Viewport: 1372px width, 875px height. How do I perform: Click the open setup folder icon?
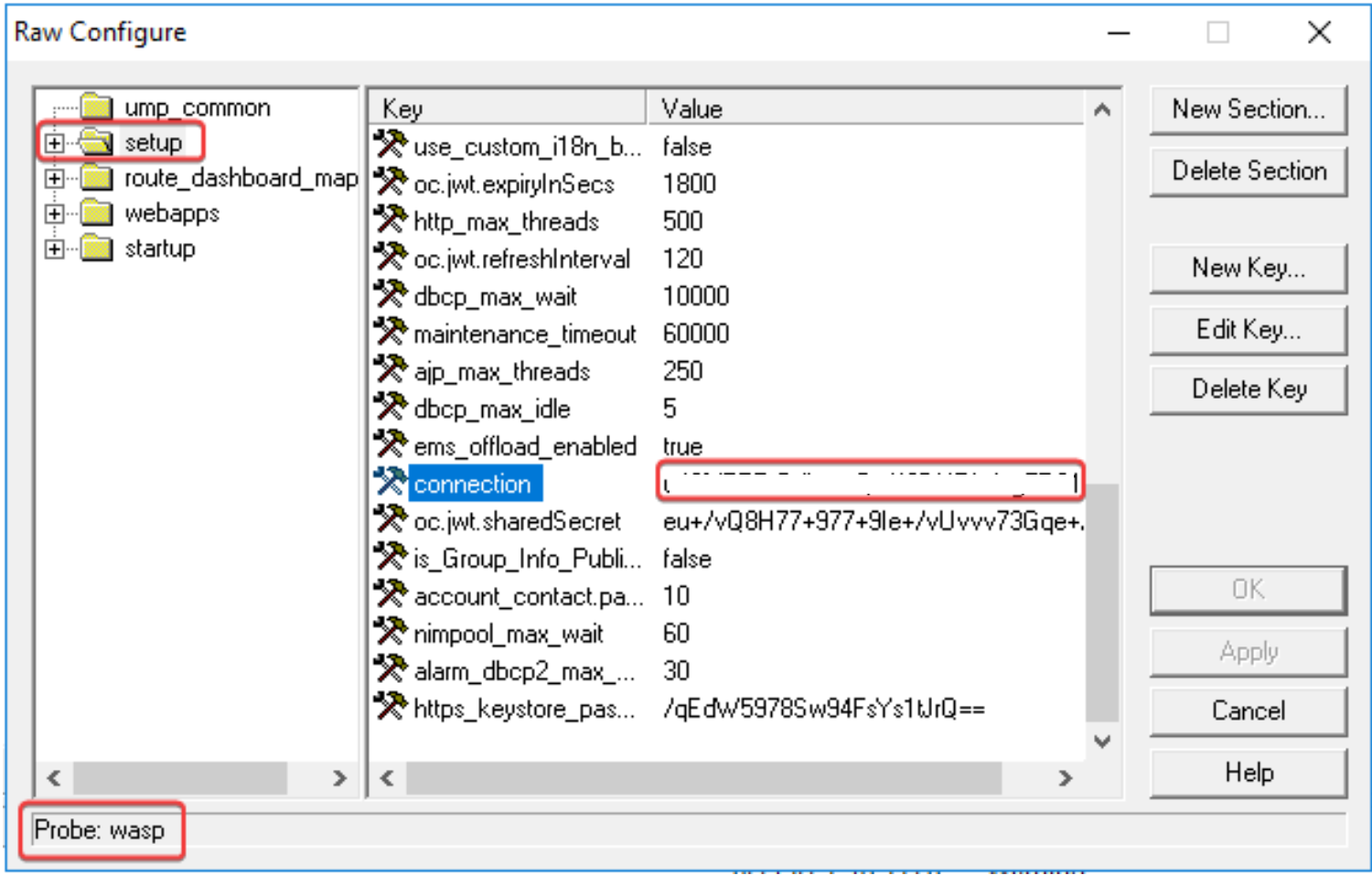97,142
